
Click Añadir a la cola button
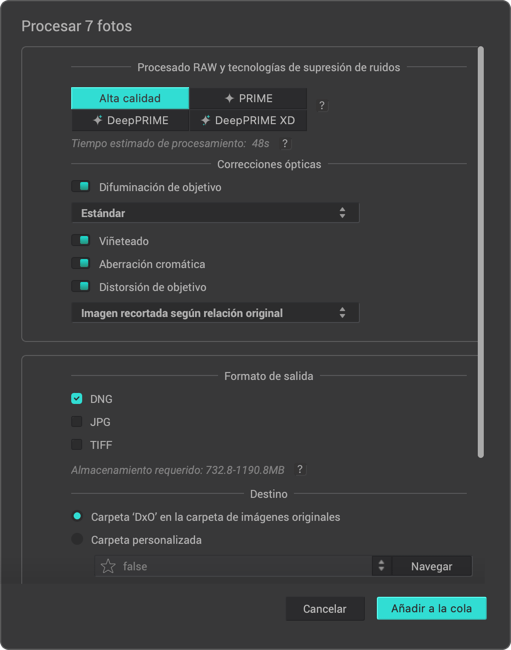(431, 608)
